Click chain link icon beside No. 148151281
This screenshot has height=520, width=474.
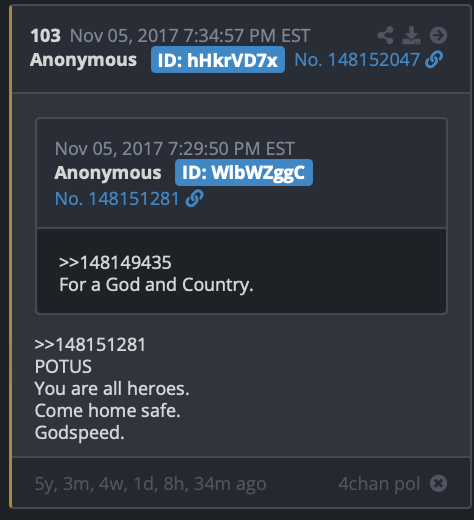[x=195, y=199]
